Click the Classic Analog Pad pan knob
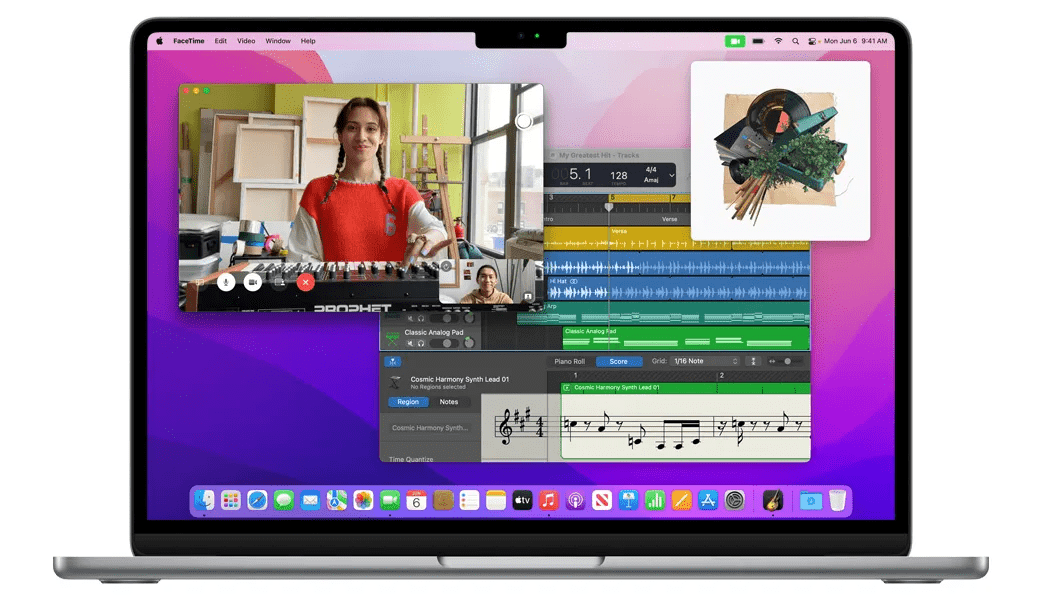The height and width of the screenshot is (603, 1039). [x=469, y=343]
